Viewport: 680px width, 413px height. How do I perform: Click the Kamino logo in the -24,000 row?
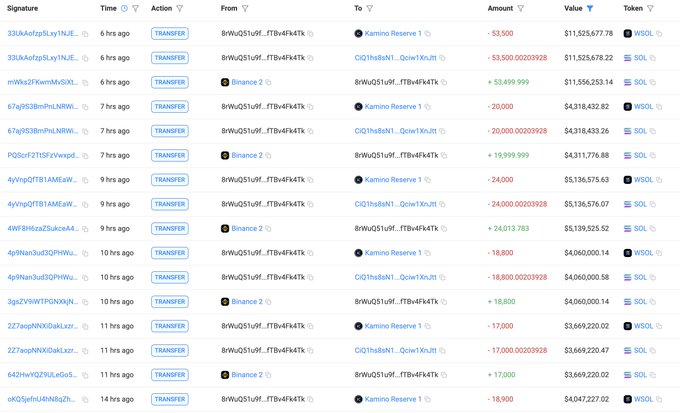(x=359, y=180)
